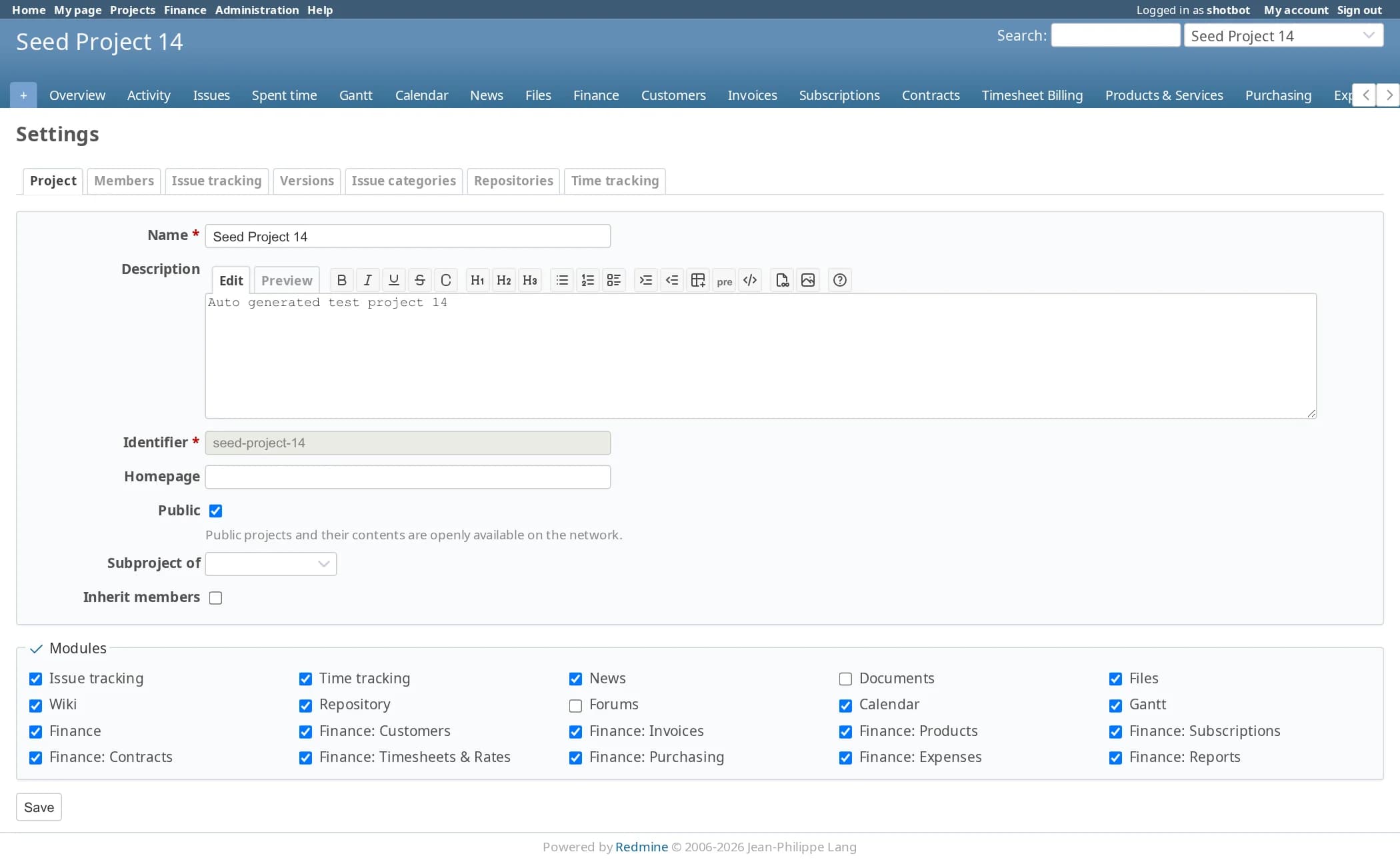Open the Redmine footer link
The height and width of the screenshot is (860, 1400).
click(x=641, y=847)
